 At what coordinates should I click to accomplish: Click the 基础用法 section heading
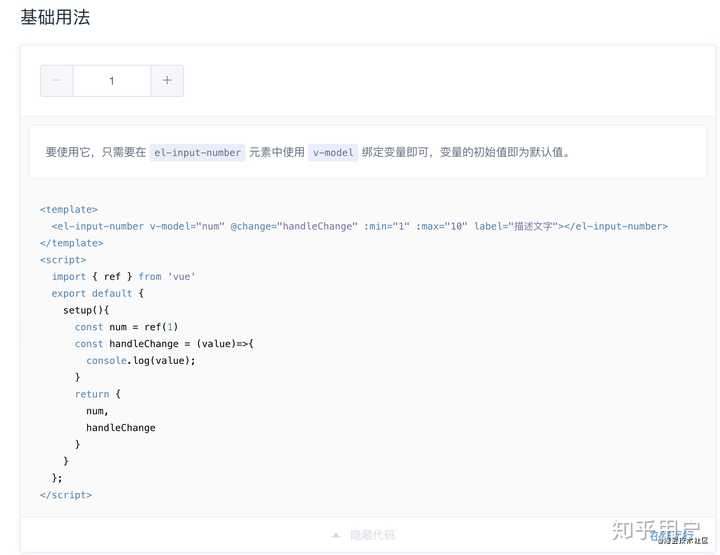click(55, 17)
